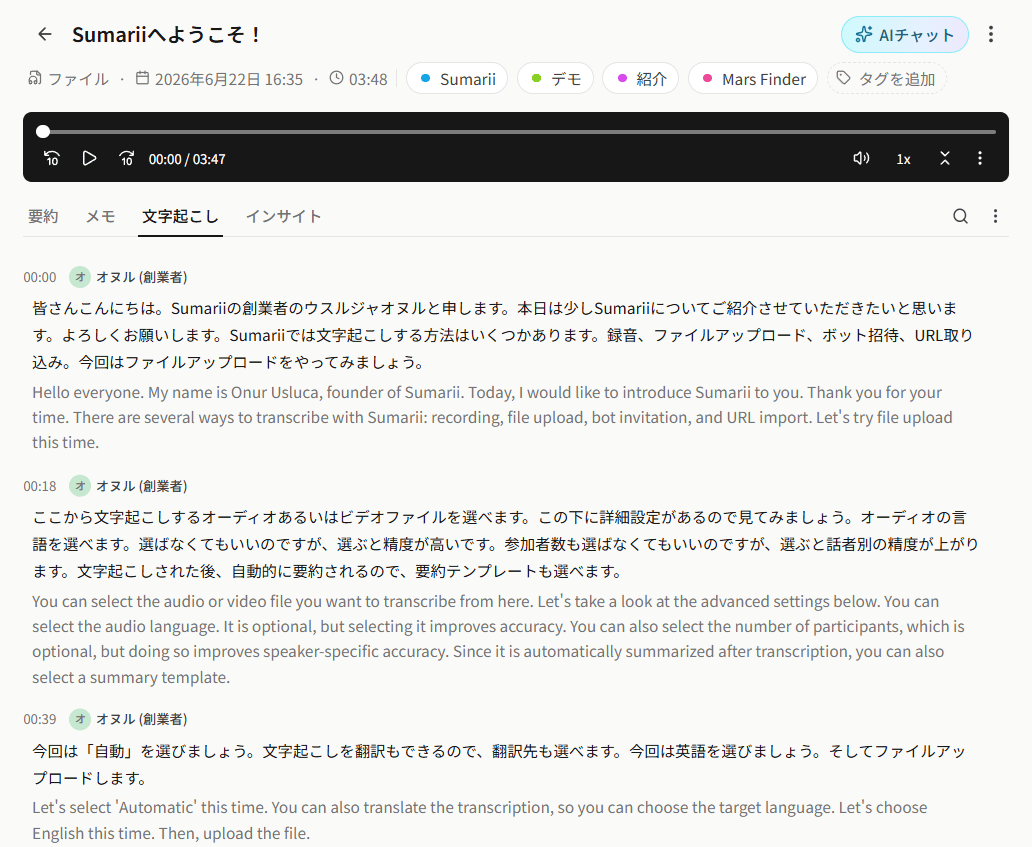Click the paragraph starting 皆さんこんにちは
Screen dimensions: 1032x847
pyautogui.click(x=503, y=336)
